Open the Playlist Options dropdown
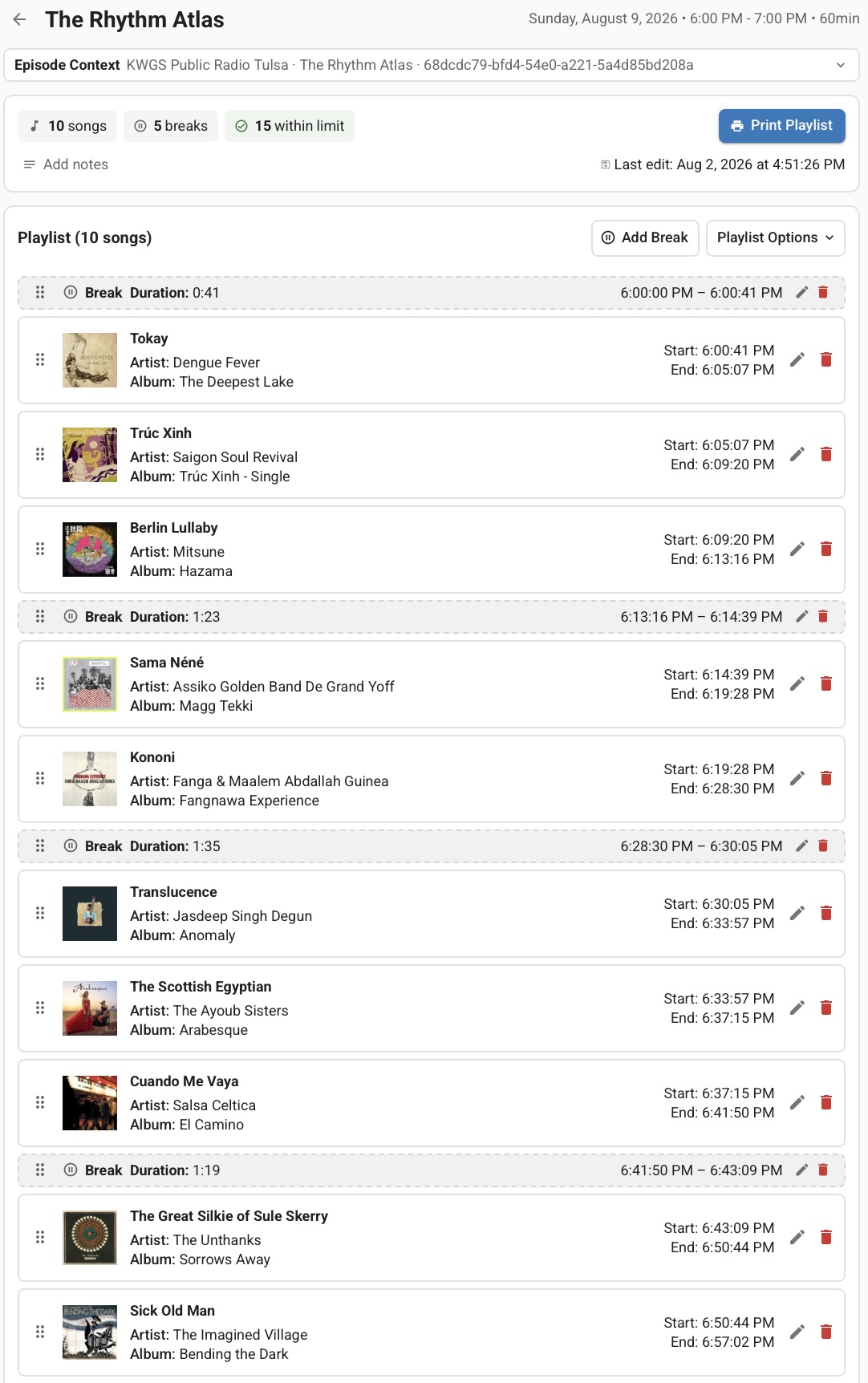This screenshot has width=868, height=1383. [775, 237]
